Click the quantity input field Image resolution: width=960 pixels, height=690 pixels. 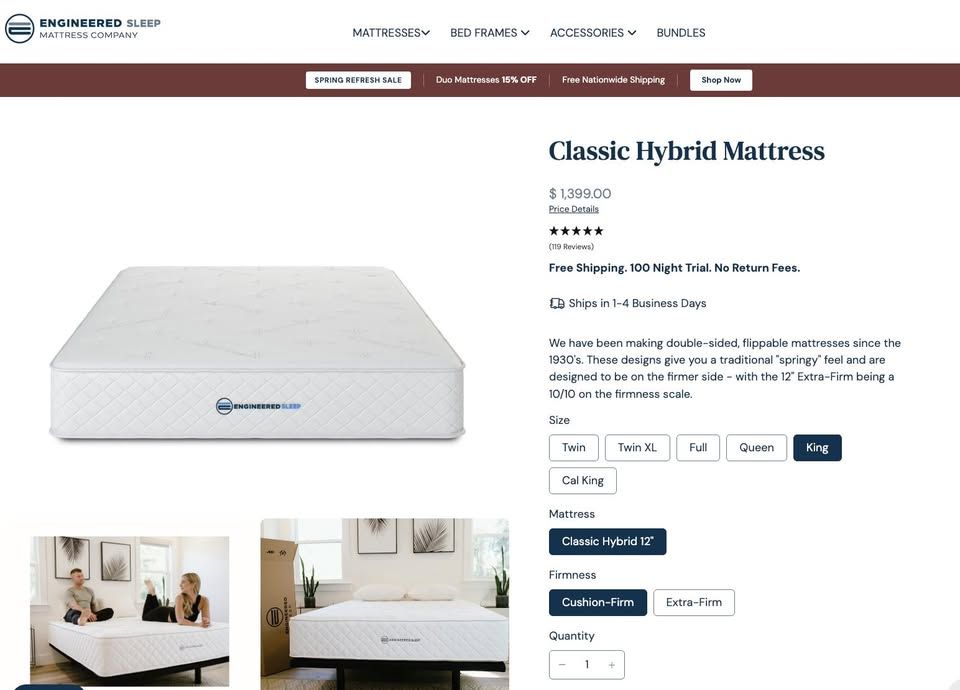587,665
